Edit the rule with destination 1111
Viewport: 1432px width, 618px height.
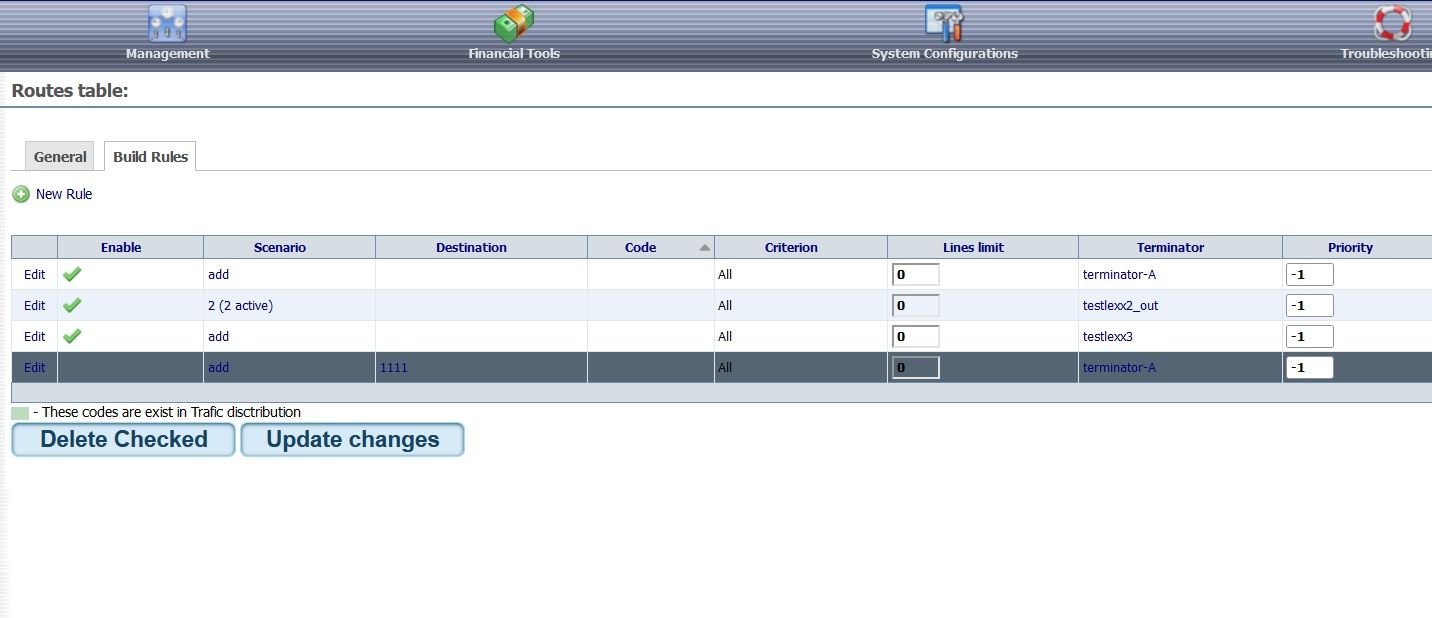tap(33, 367)
